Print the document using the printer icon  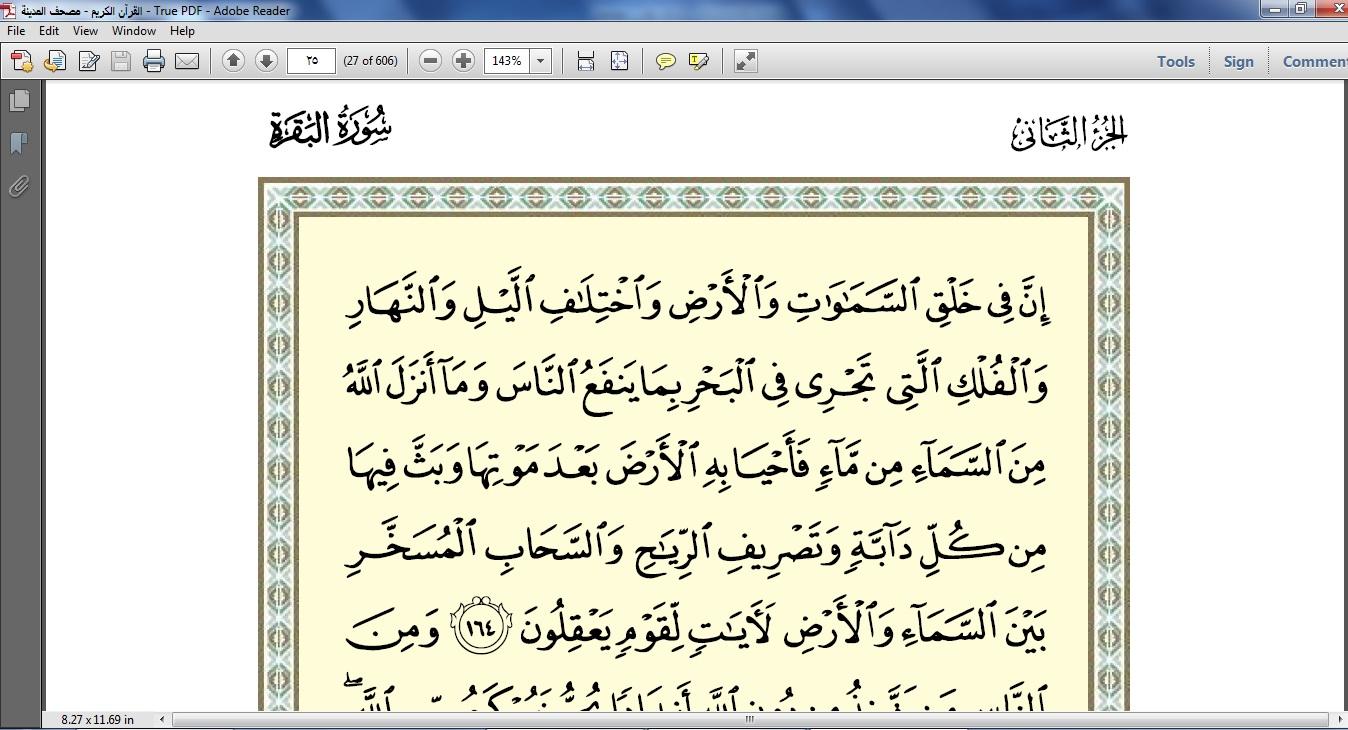click(154, 61)
